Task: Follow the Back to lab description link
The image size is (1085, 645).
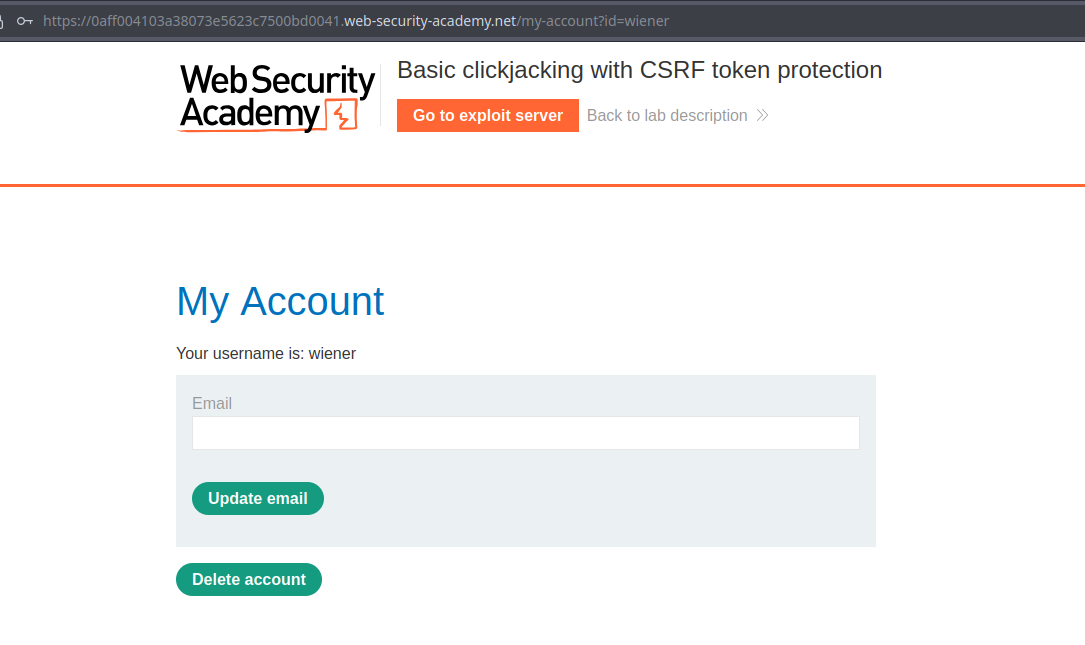Action: (x=666, y=115)
